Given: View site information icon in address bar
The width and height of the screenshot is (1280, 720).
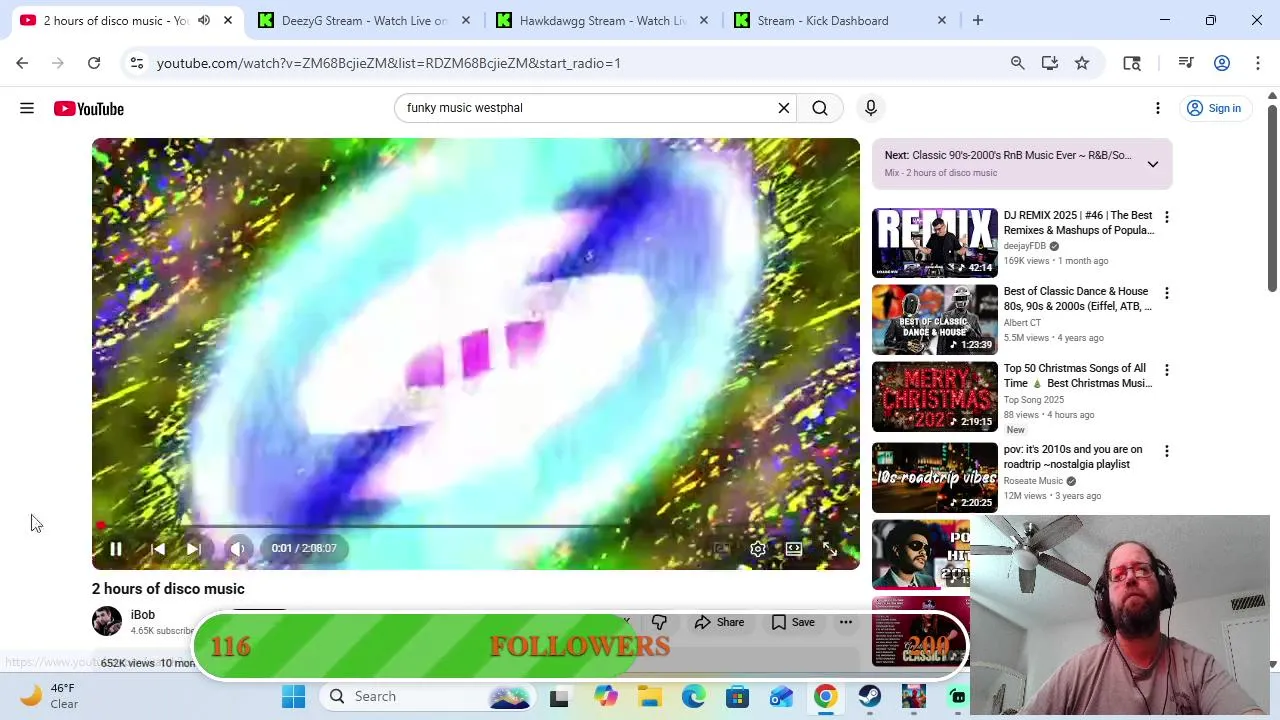Looking at the screenshot, I should click(137, 63).
